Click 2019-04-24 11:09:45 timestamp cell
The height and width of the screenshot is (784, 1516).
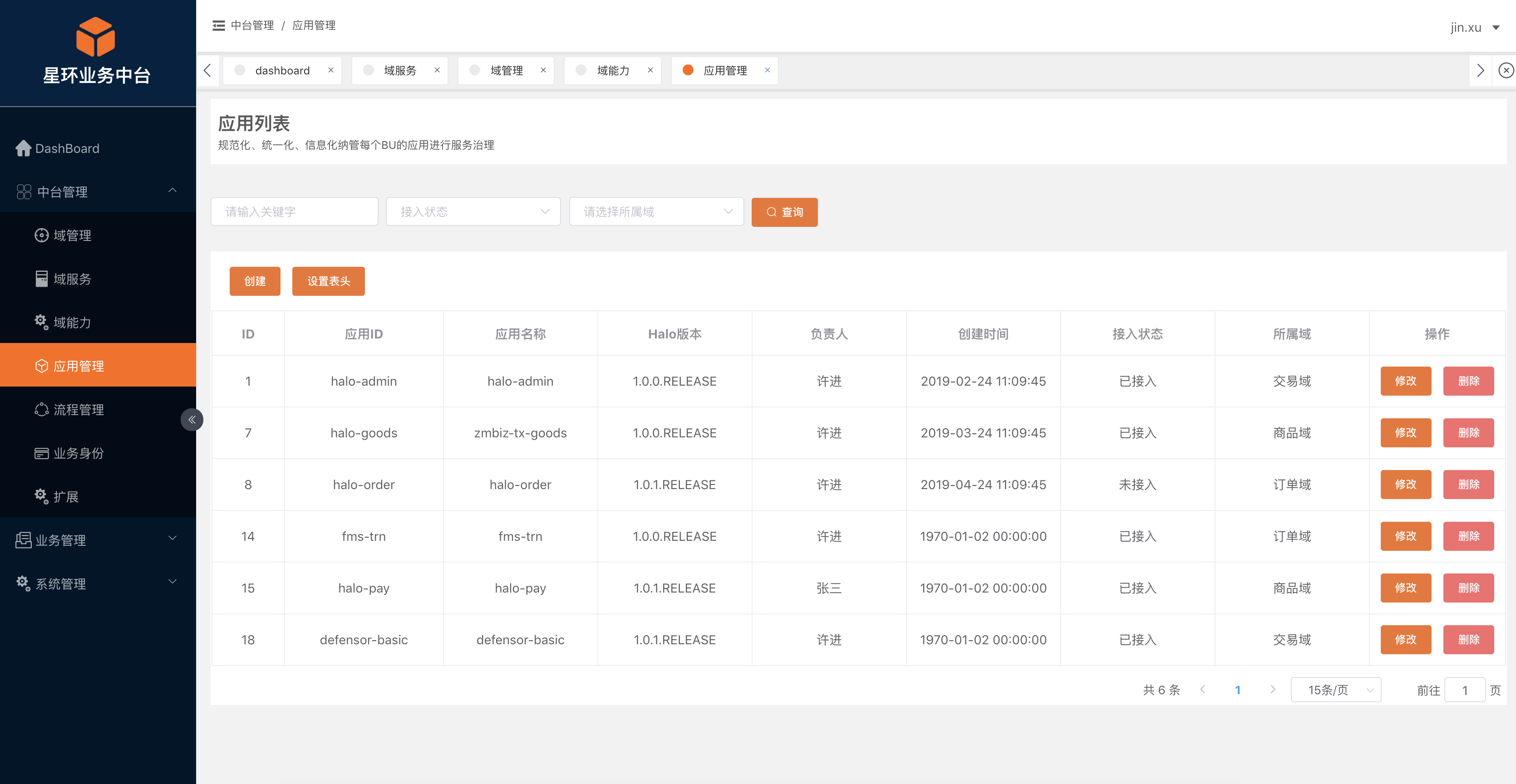[x=983, y=485]
